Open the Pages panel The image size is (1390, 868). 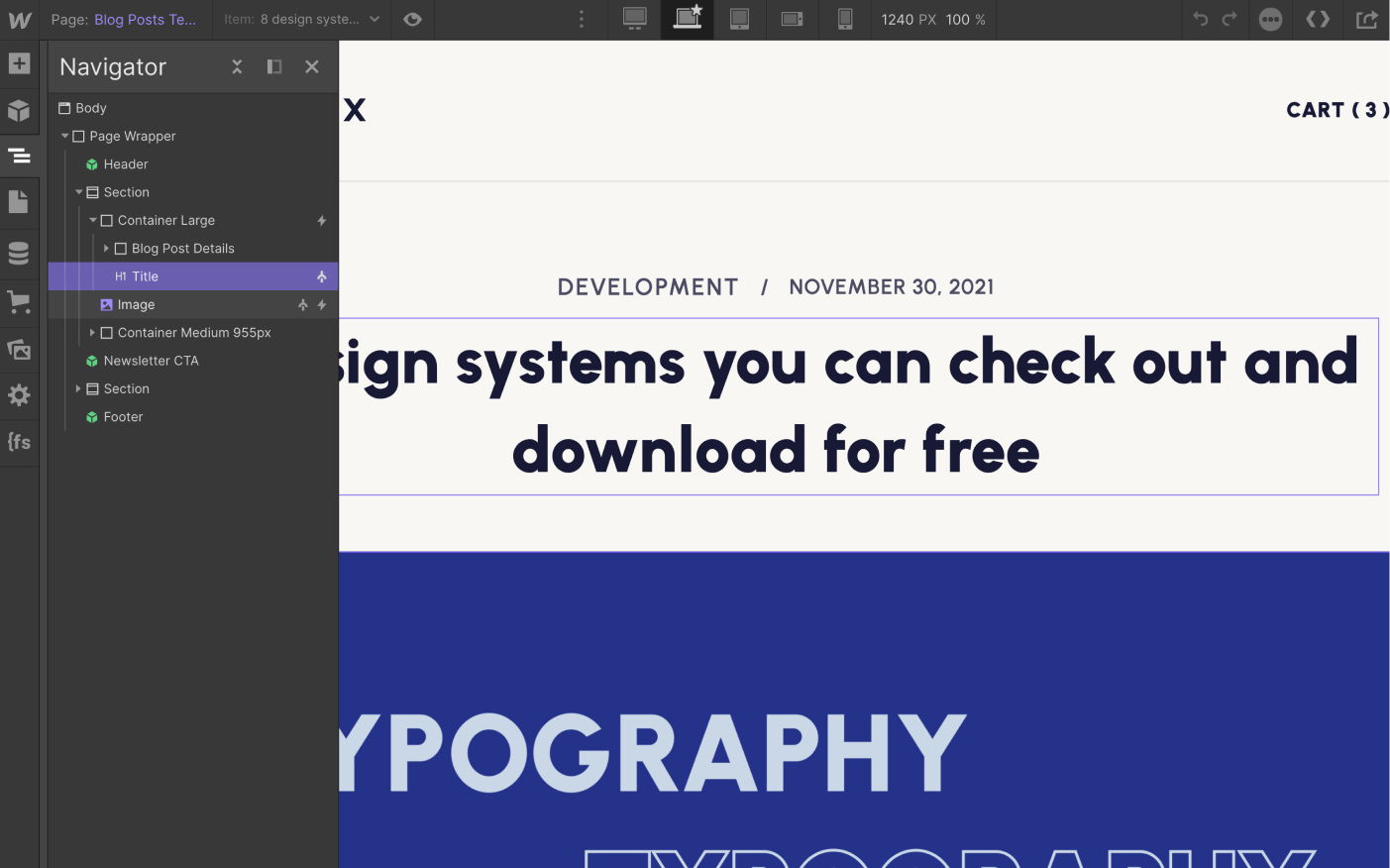click(x=19, y=202)
